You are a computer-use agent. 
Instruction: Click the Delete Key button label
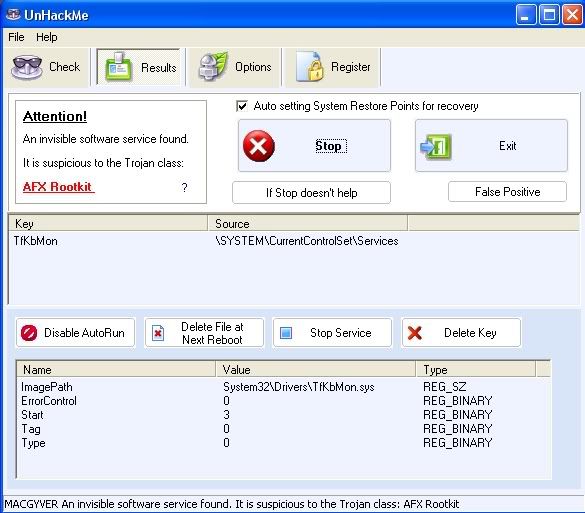point(470,333)
